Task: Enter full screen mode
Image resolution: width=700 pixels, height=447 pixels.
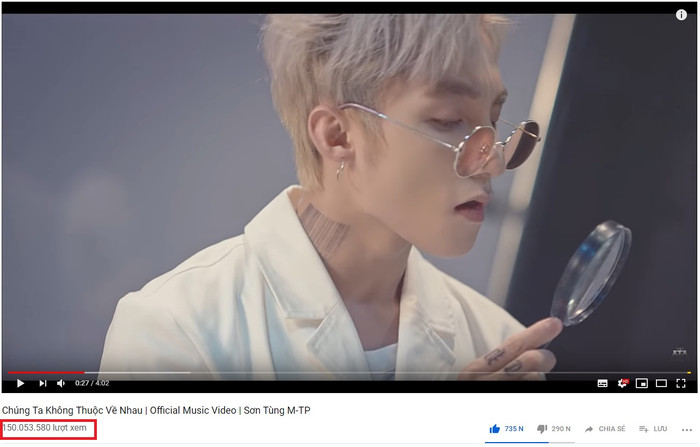Action: (681, 383)
